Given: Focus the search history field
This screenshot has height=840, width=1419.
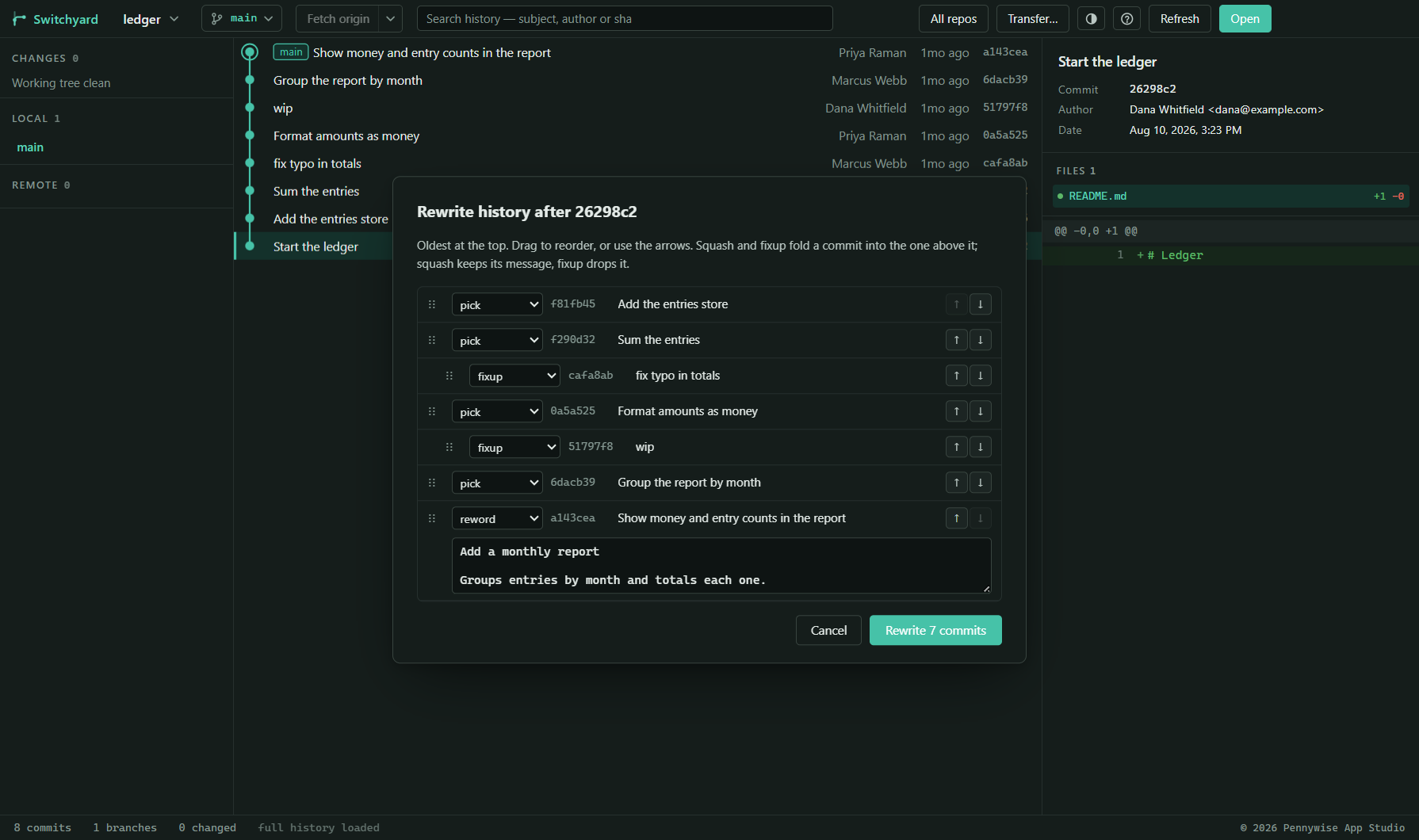Looking at the screenshot, I should click(x=625, y=19).
